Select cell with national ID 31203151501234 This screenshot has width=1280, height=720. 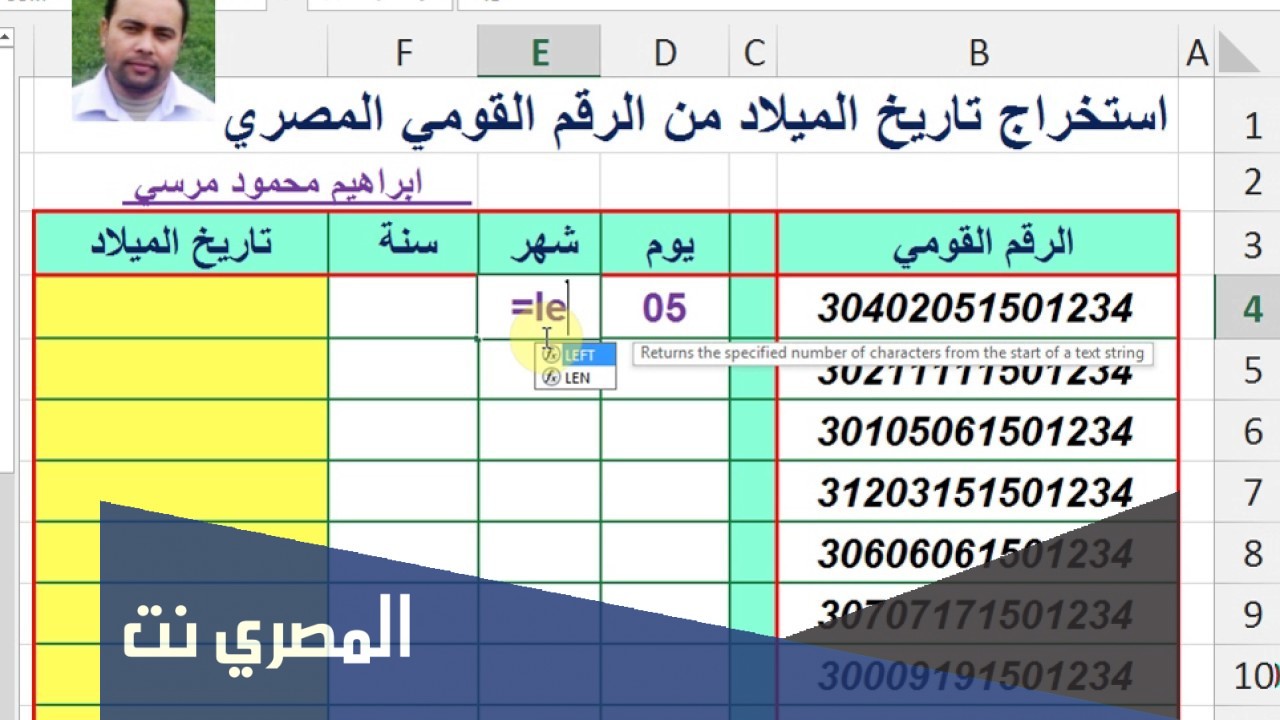click(x=976, y=493)
